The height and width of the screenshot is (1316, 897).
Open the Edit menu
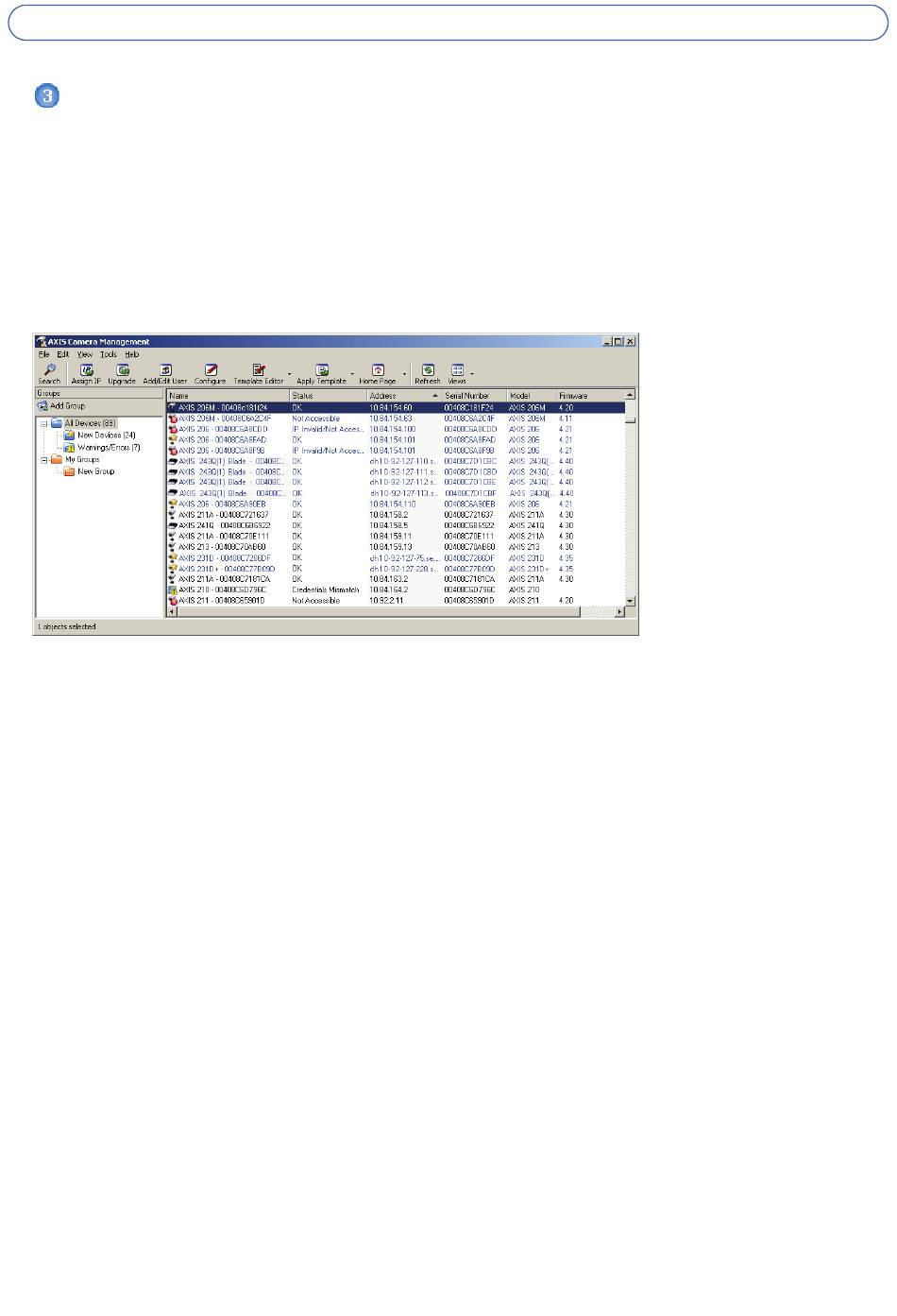[x=63, y=354]
